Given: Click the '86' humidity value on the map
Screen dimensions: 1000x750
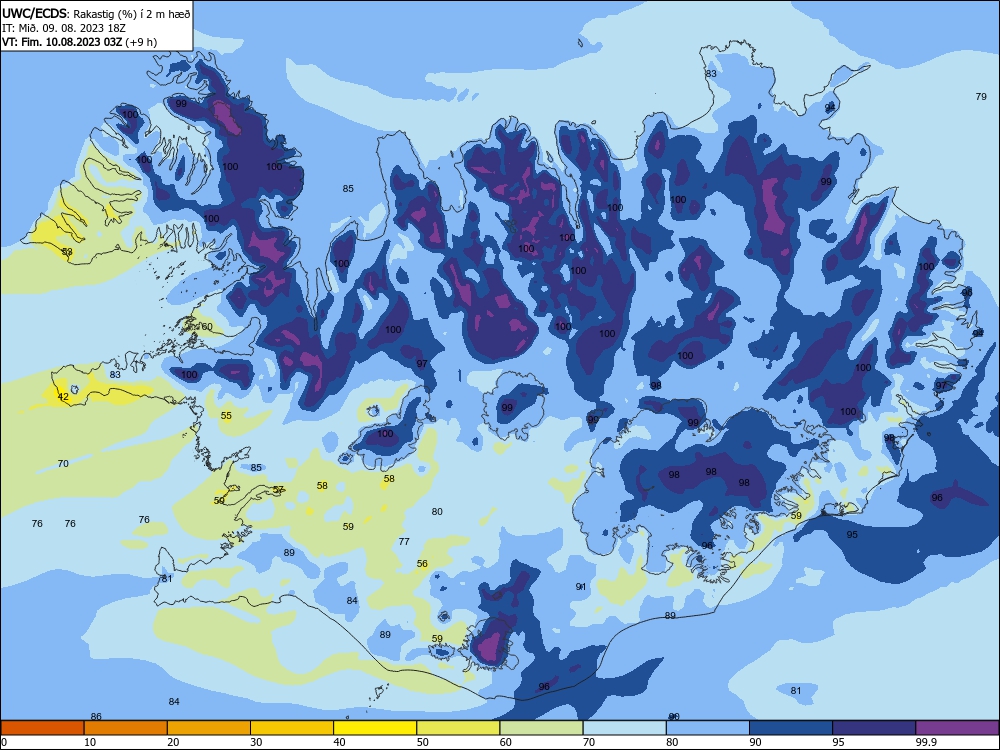Looking at the screenshot, I should tap(96, 717).
